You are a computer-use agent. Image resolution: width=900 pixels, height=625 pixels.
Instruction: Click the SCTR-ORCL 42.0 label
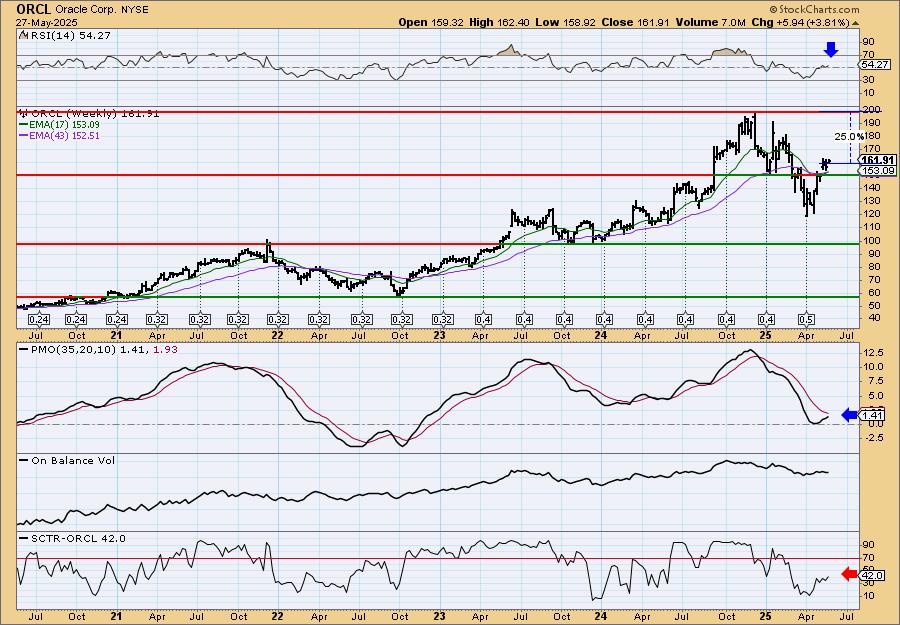pyautogui.click(x=77, y=538)
